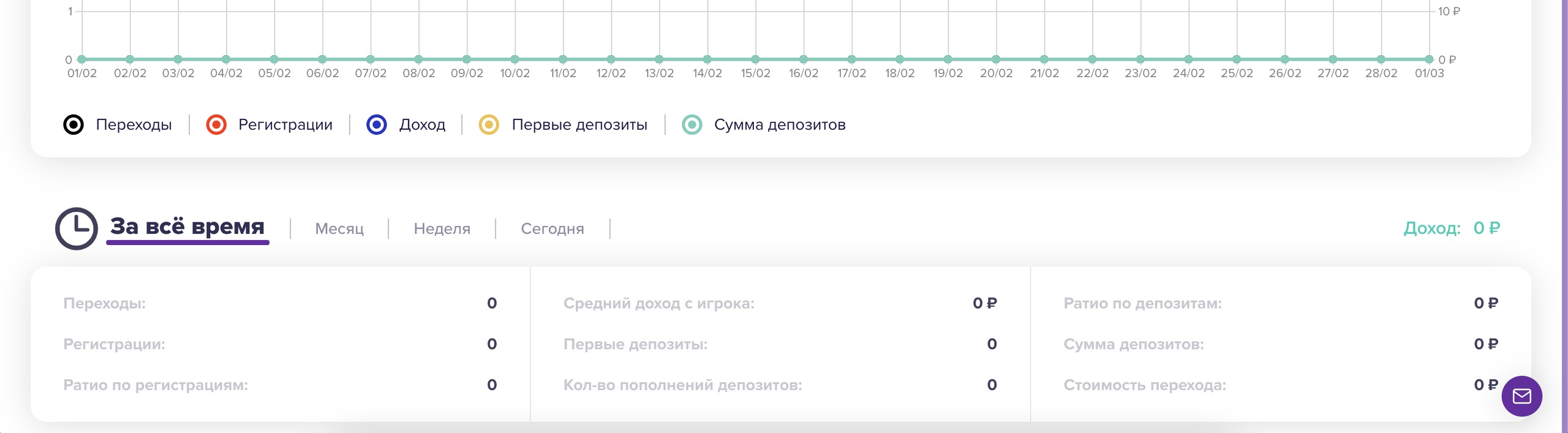The width and height of the screenshot is (1568, 433).
Task: Click the purple mail chat icon
Action: pyautogui.click(x=1521, y=396)
